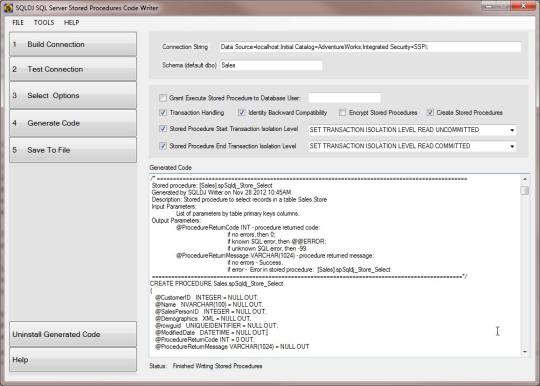
Task: Click the Finished Writing Stored Procedures status text
Action: pos(217,366)
